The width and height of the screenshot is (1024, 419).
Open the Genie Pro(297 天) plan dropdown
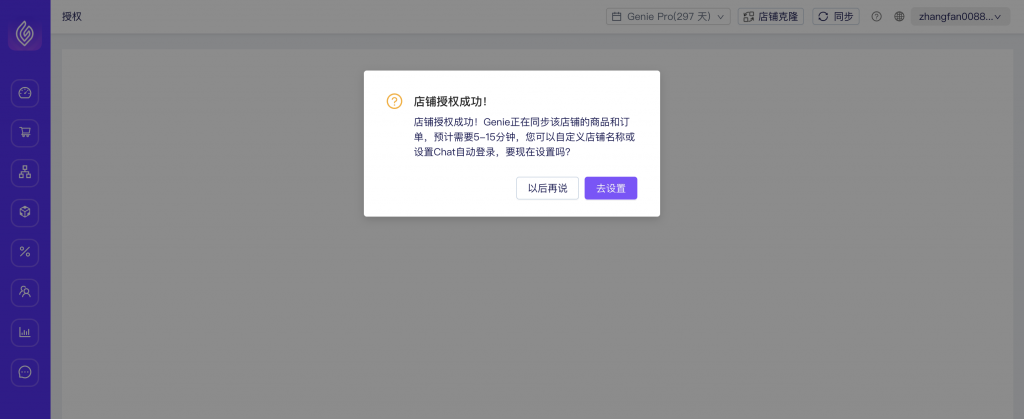pyautogui.click(x=668, y=16)
